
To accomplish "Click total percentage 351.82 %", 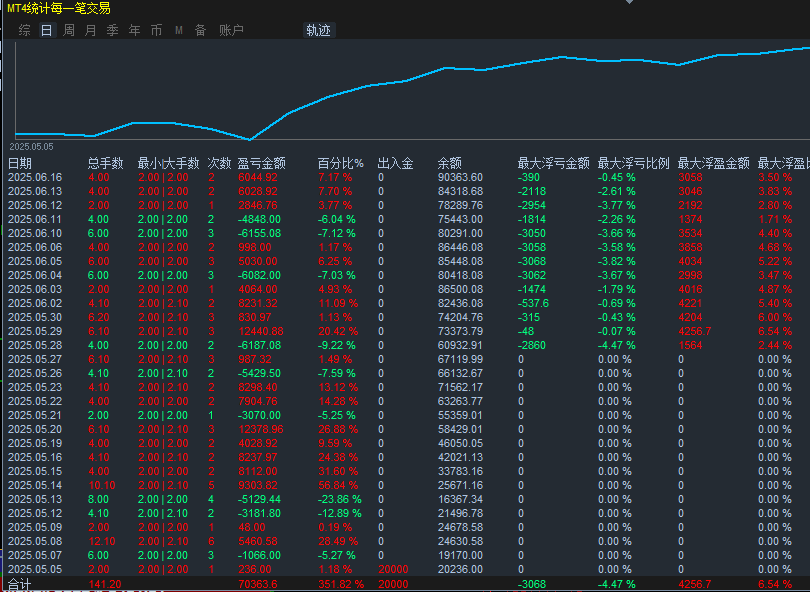I will click(341, 584).
